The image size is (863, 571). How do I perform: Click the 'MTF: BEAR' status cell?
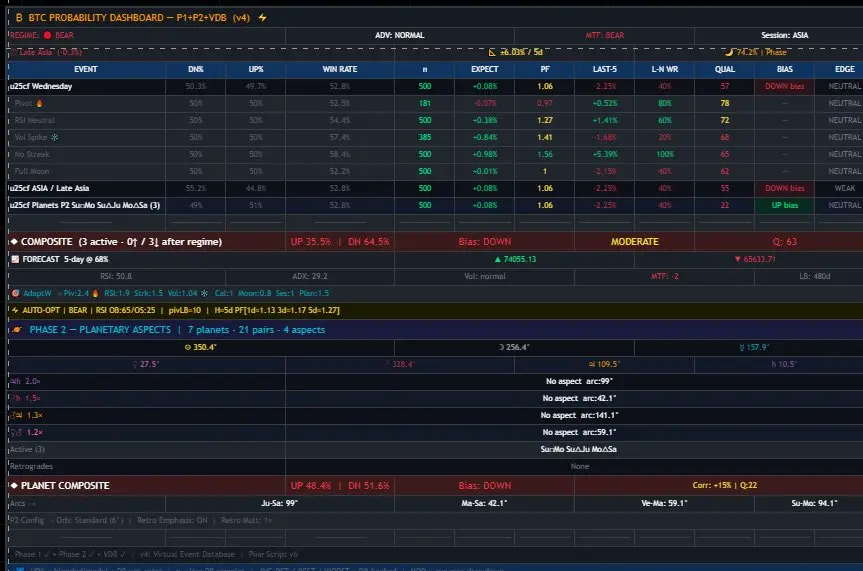point(604,35)
